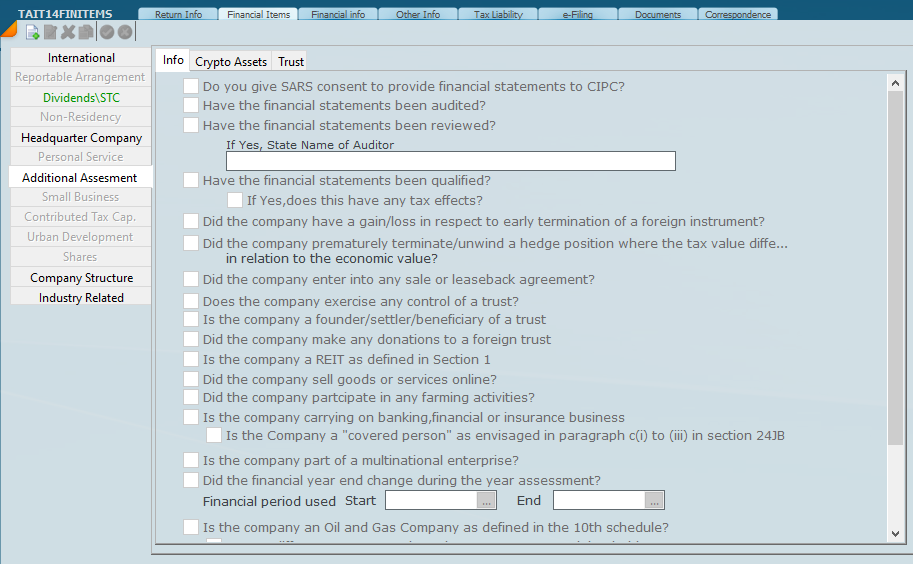The width and height of the screenshot is (913, 564).
Task: Switch to the Crypto Assets tab
Action: pos(231,62)
